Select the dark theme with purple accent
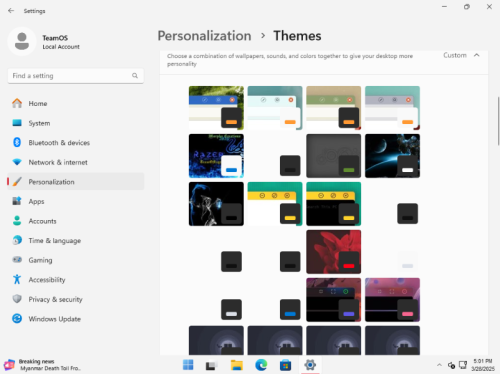Image resolution: width=500 pixels, height=374 pixels. 333,300
